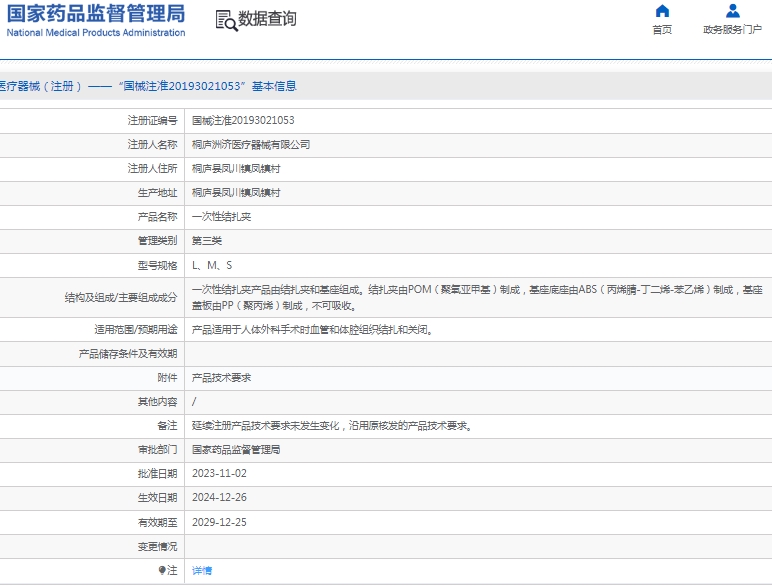Screen dimensions: 772x588
Task: Click the 管理类别 field label
Action: (157, 241)
